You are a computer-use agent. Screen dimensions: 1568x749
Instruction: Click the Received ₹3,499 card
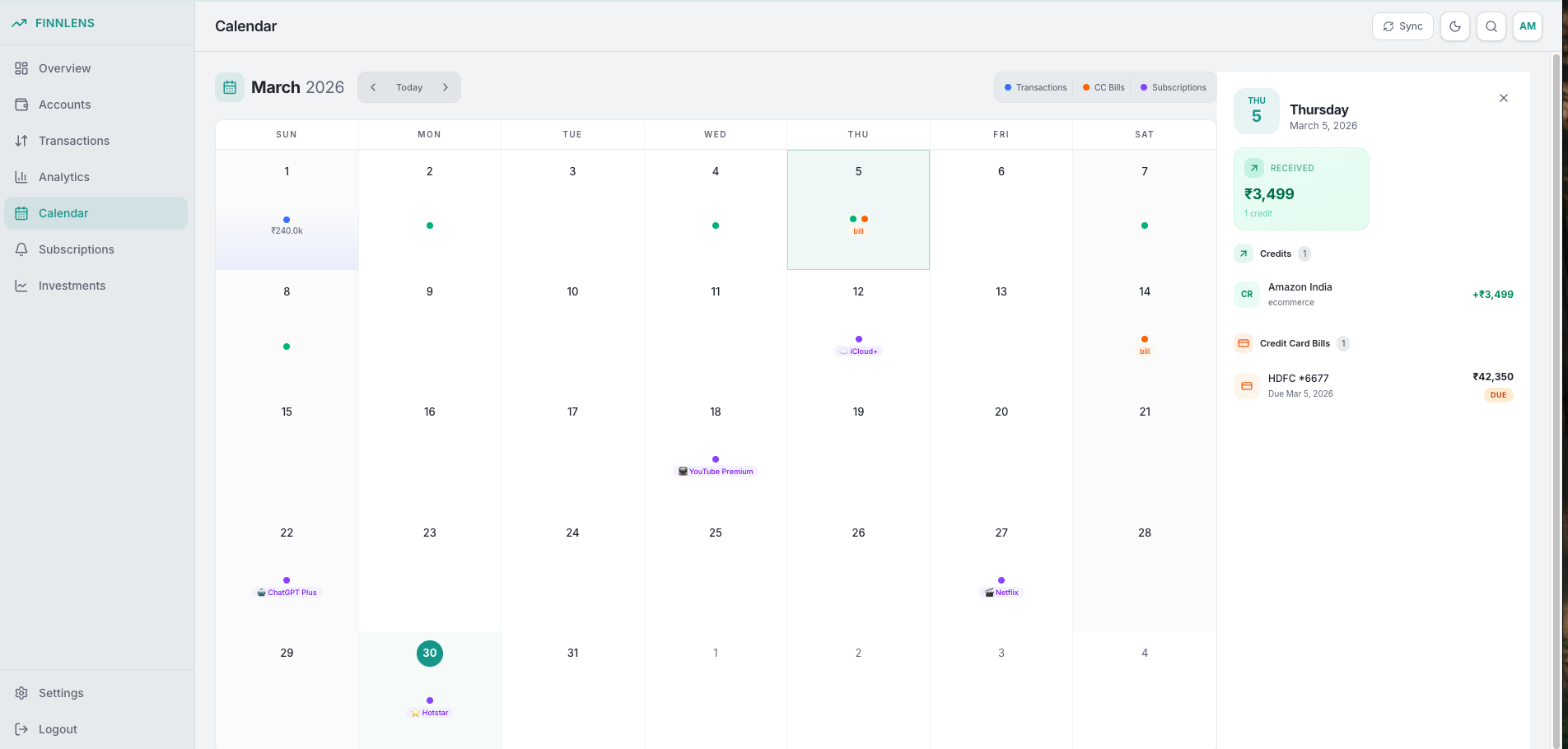(x=1301, y=189)
